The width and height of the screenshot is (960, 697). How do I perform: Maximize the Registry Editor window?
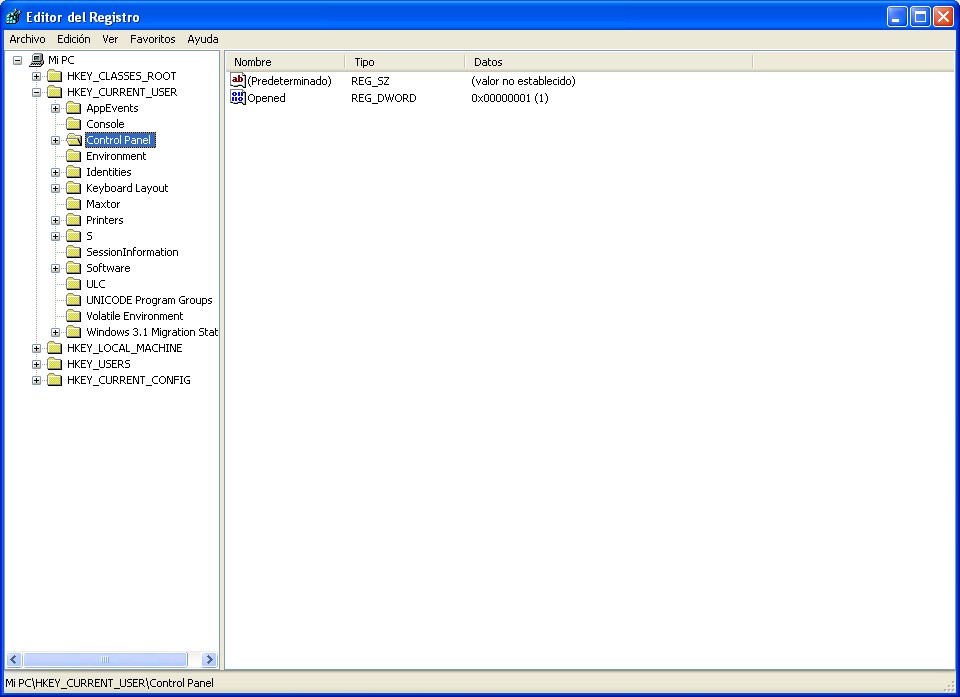920,17
